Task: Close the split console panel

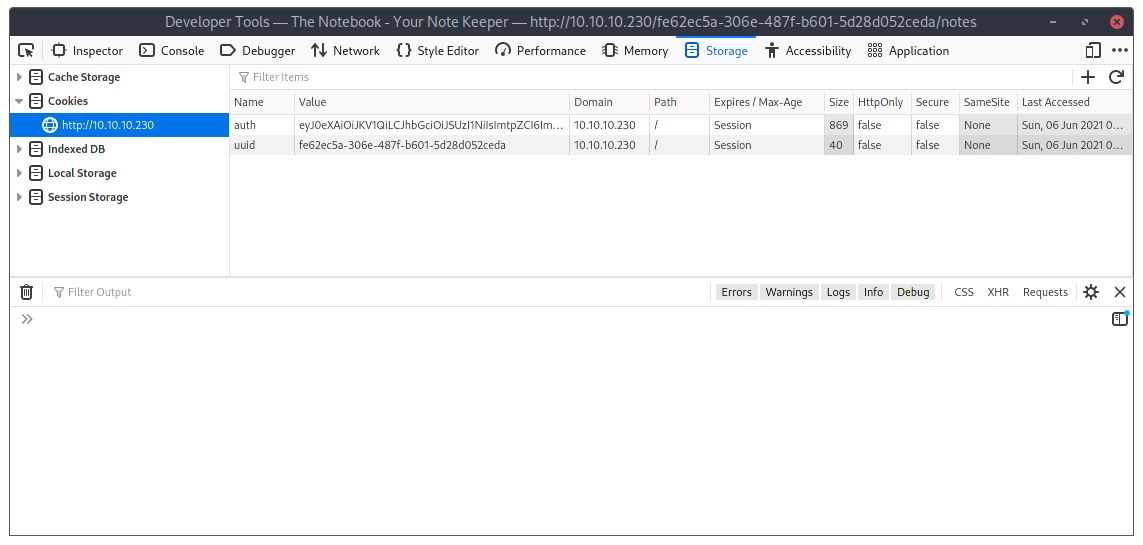Action: 1120,292
